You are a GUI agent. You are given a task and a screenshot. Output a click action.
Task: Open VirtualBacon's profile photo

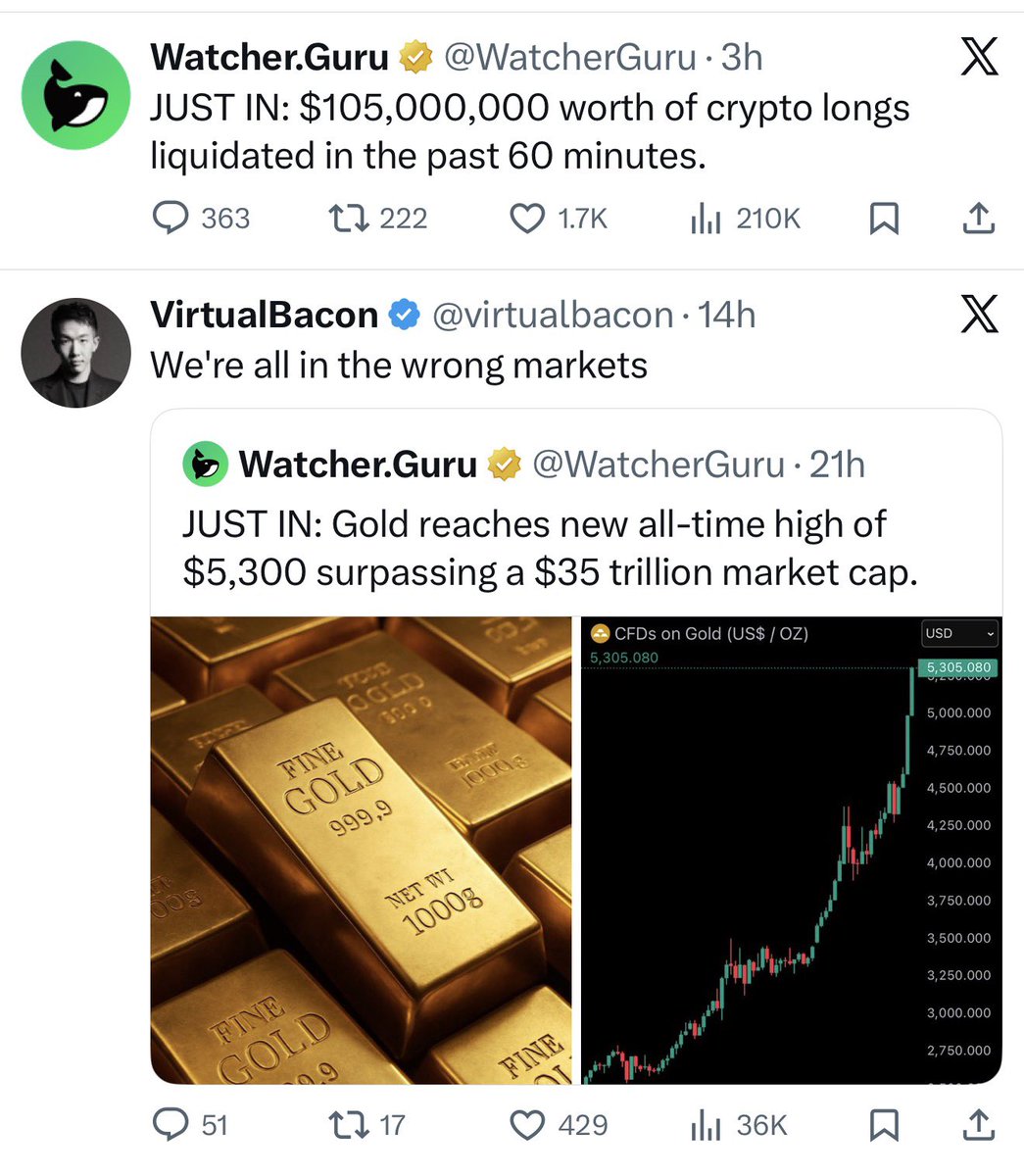(75, 353)
